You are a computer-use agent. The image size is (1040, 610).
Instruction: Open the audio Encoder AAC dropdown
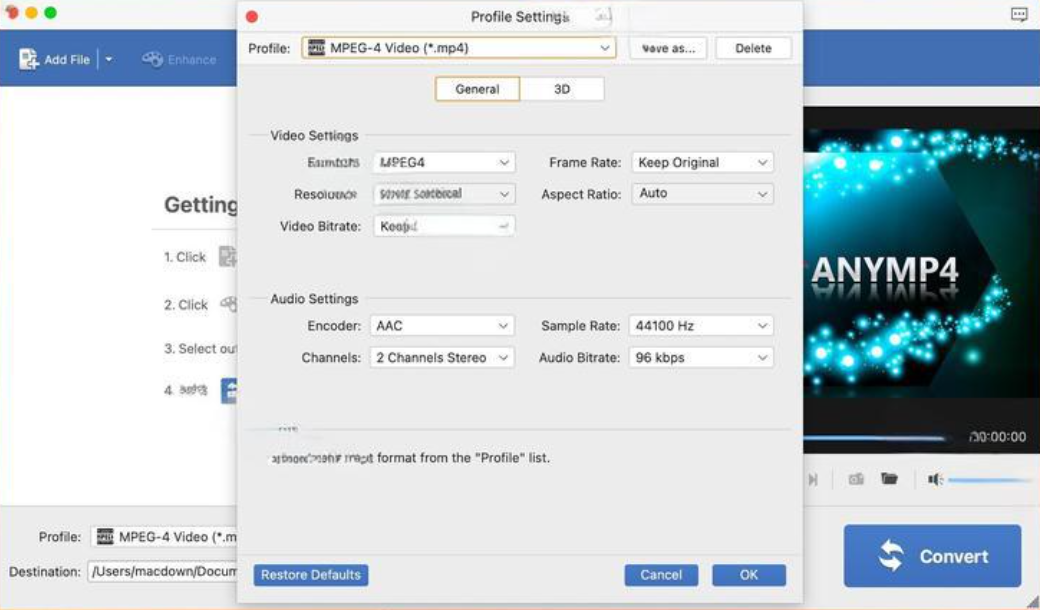click(442, 326)
